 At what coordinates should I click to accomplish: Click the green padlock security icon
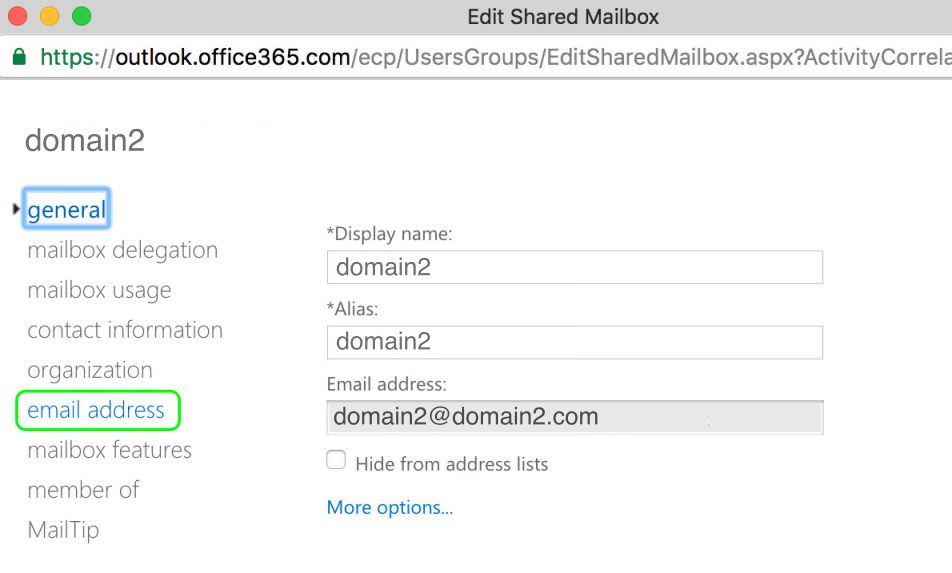coord(19,57)
